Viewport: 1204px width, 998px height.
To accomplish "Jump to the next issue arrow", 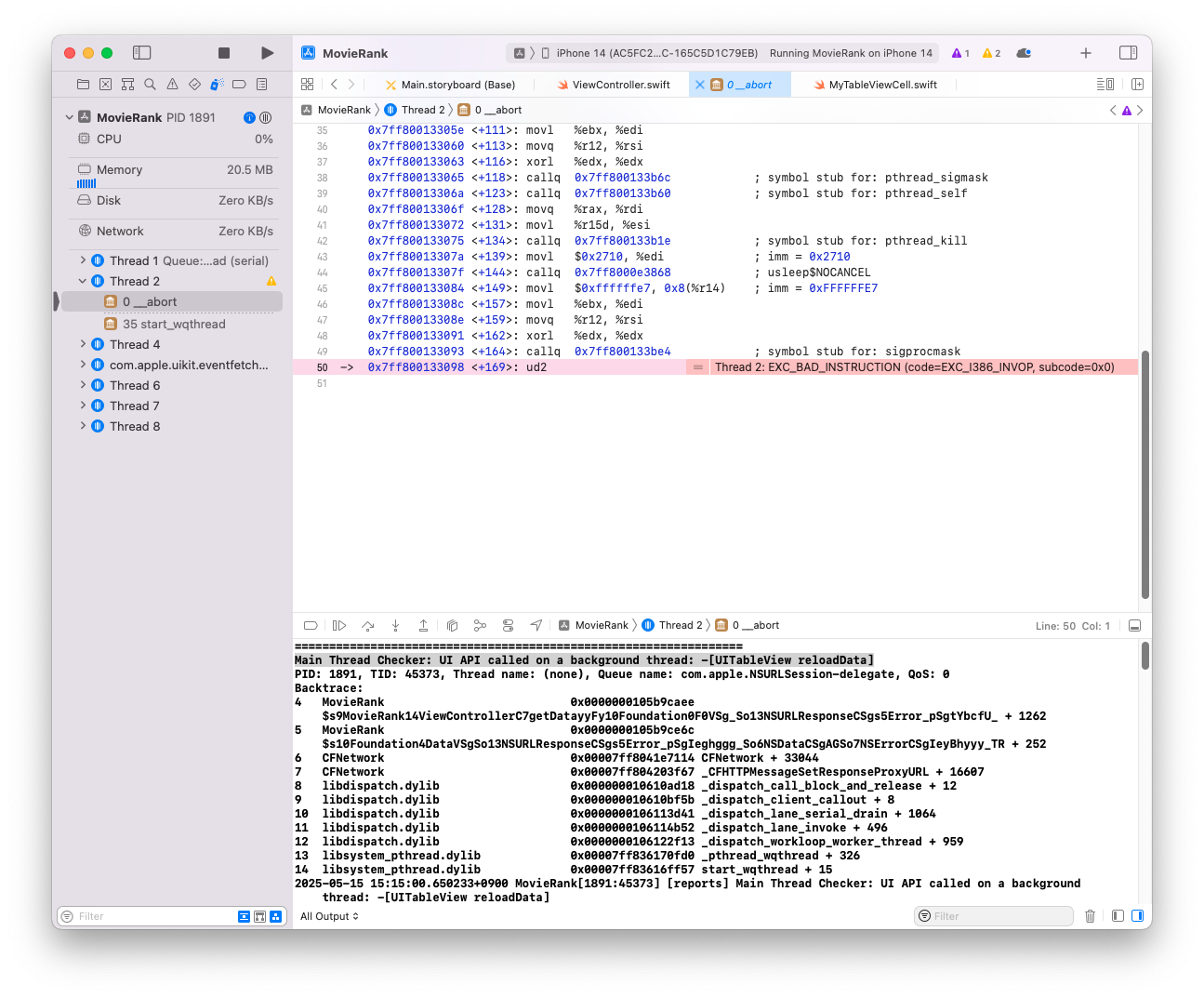I will point(1140,110).
